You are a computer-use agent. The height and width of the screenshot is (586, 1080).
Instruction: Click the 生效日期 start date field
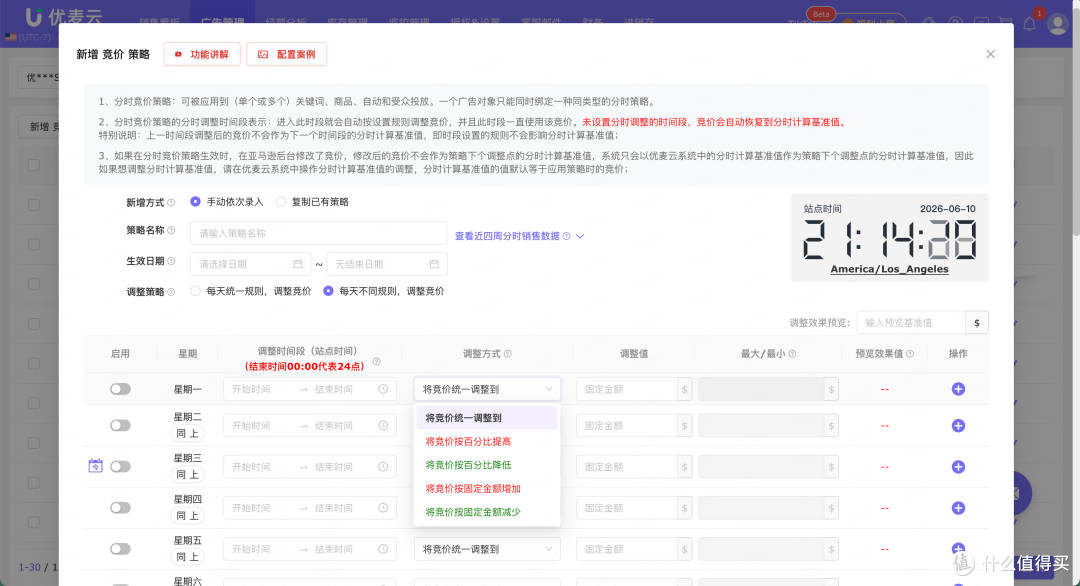click(x=251, y=264)
